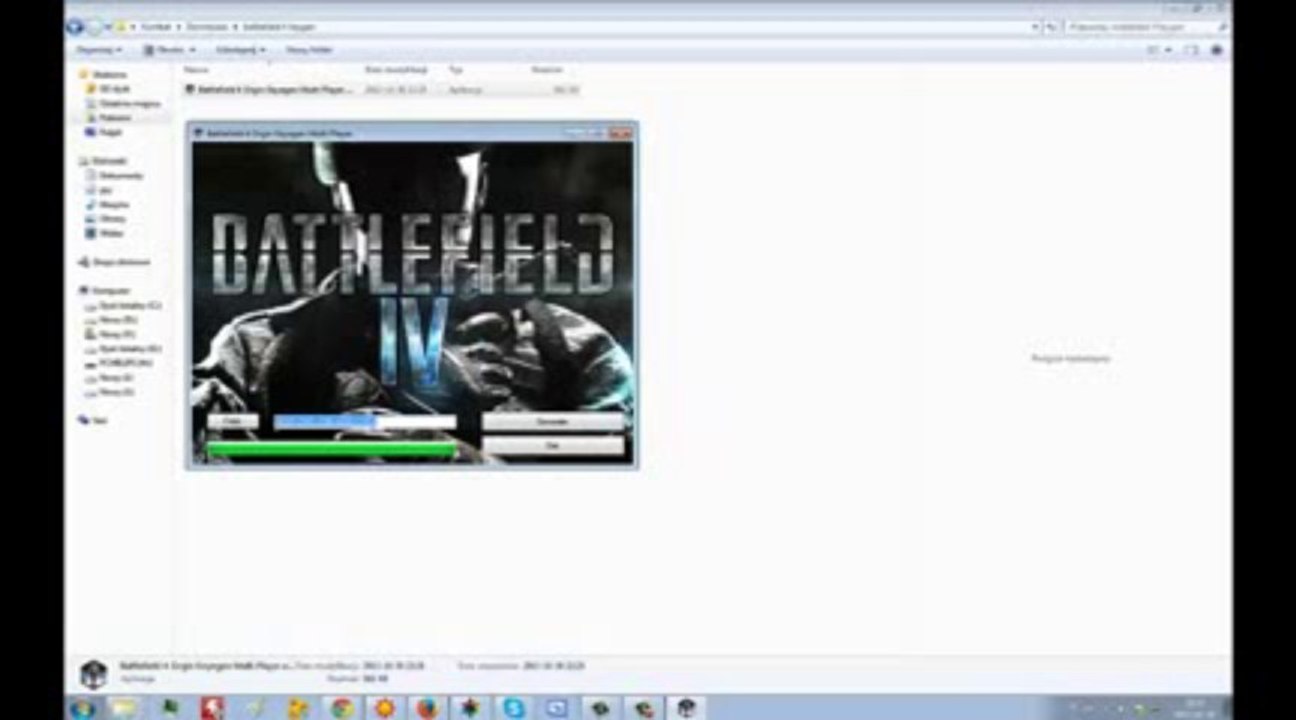Open the Obrazy library in sidebar
The width and height of the screenshot is (1296, 720).
[x=106, y=218]
